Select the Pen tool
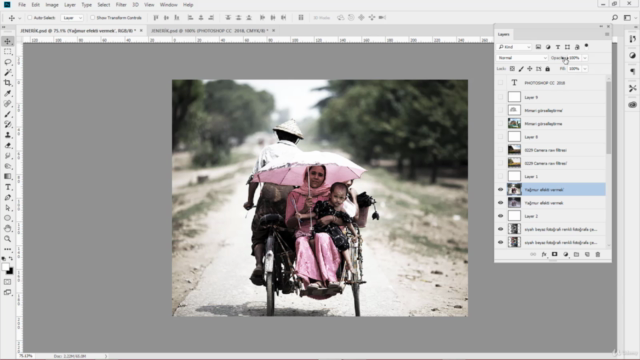Image resolution: width=640 pixels, height=360 pixels. pos(8,198)
